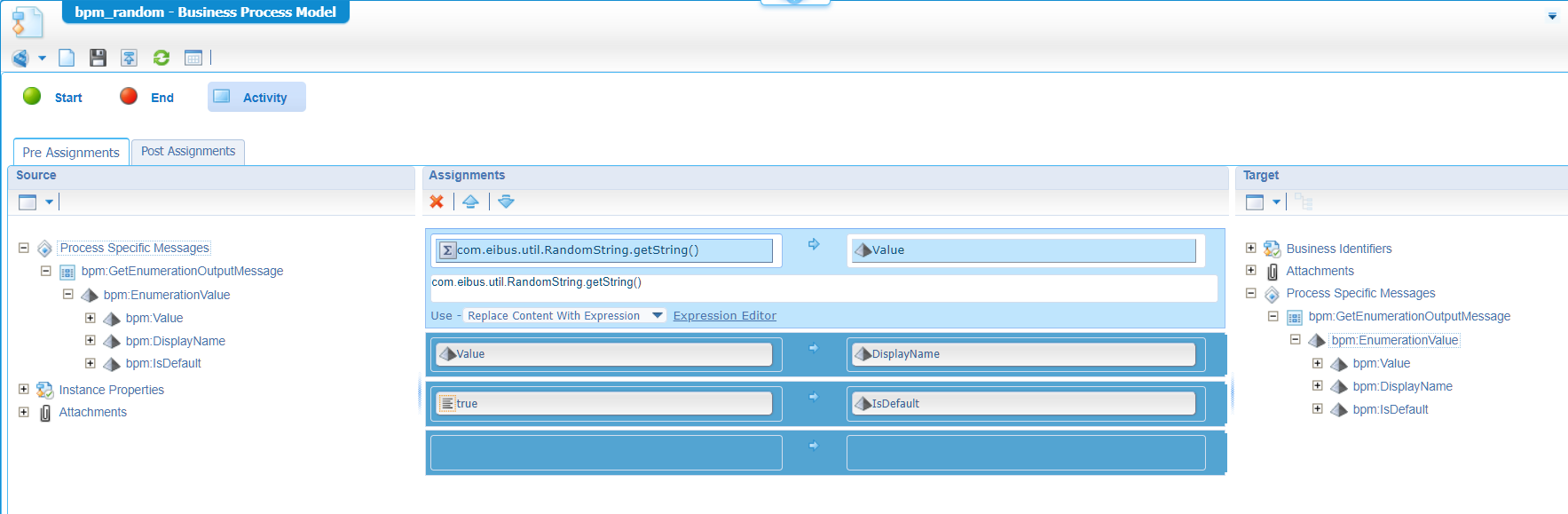Switch to Post Assignments tab
Image resolution: width=1568 pixels, height=514 pixels.
click(188, 152)
